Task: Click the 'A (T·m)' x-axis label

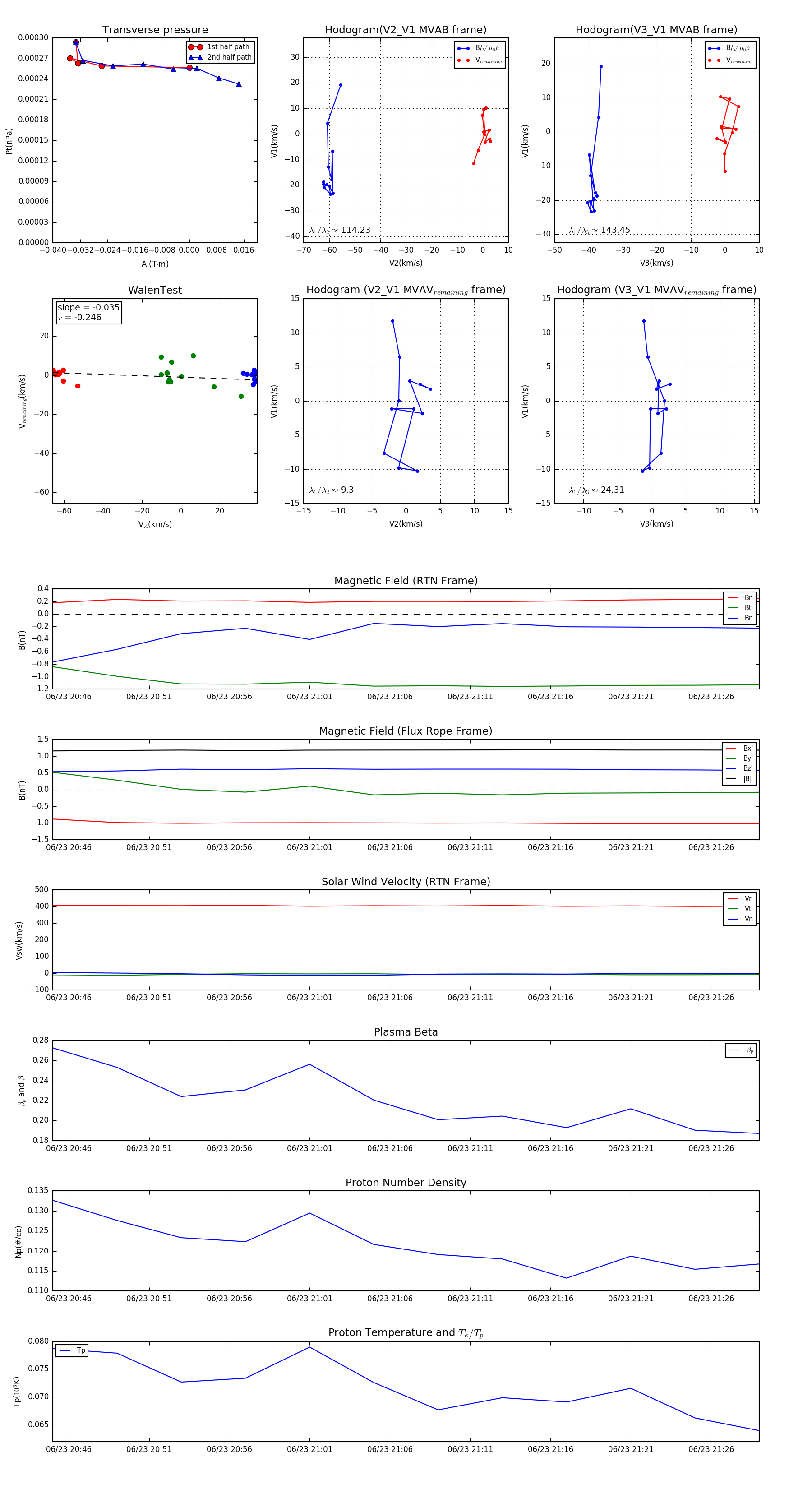Action: click(x=155, y=264)
